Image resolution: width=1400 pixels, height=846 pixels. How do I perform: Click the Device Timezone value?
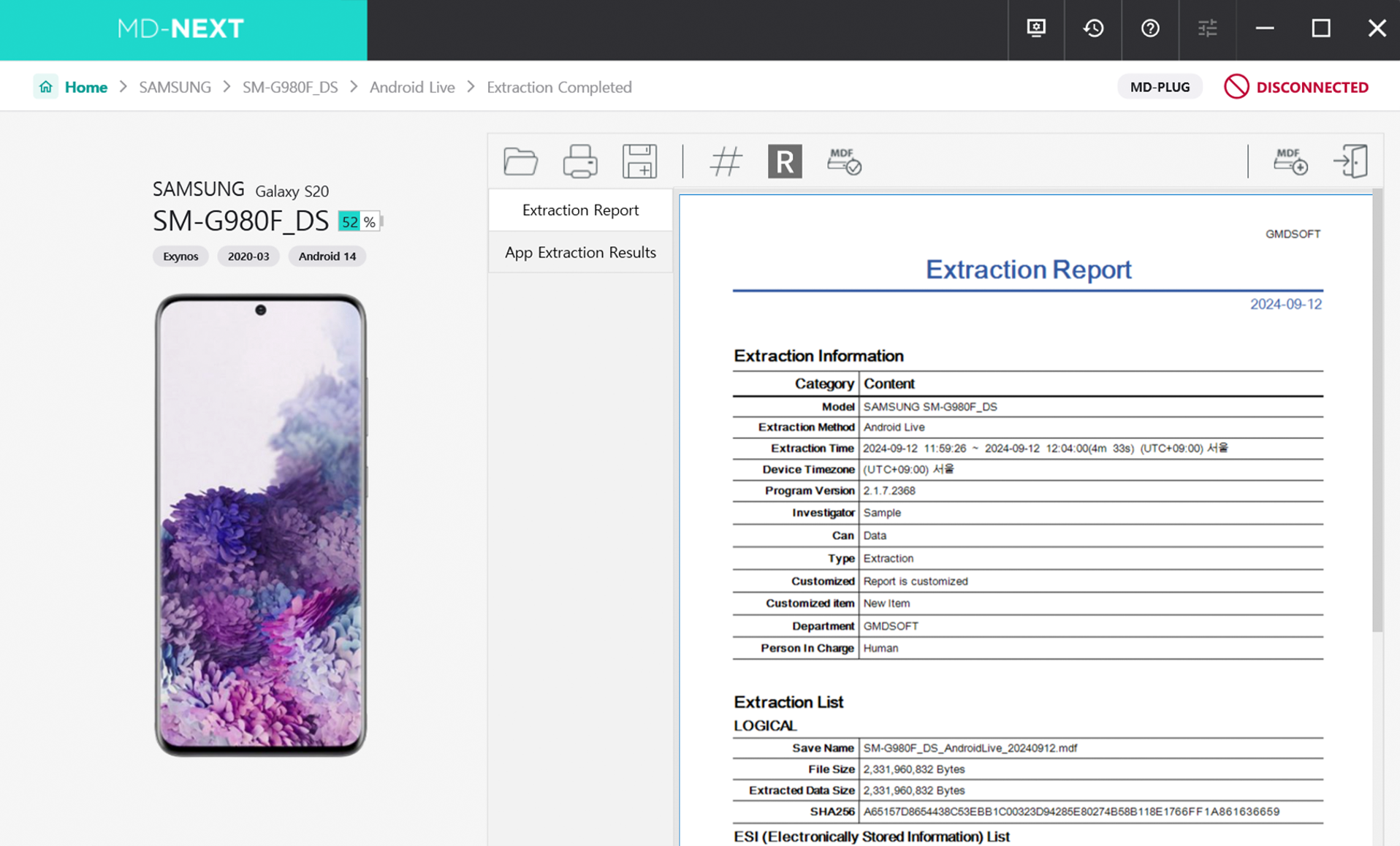point(908,470)
